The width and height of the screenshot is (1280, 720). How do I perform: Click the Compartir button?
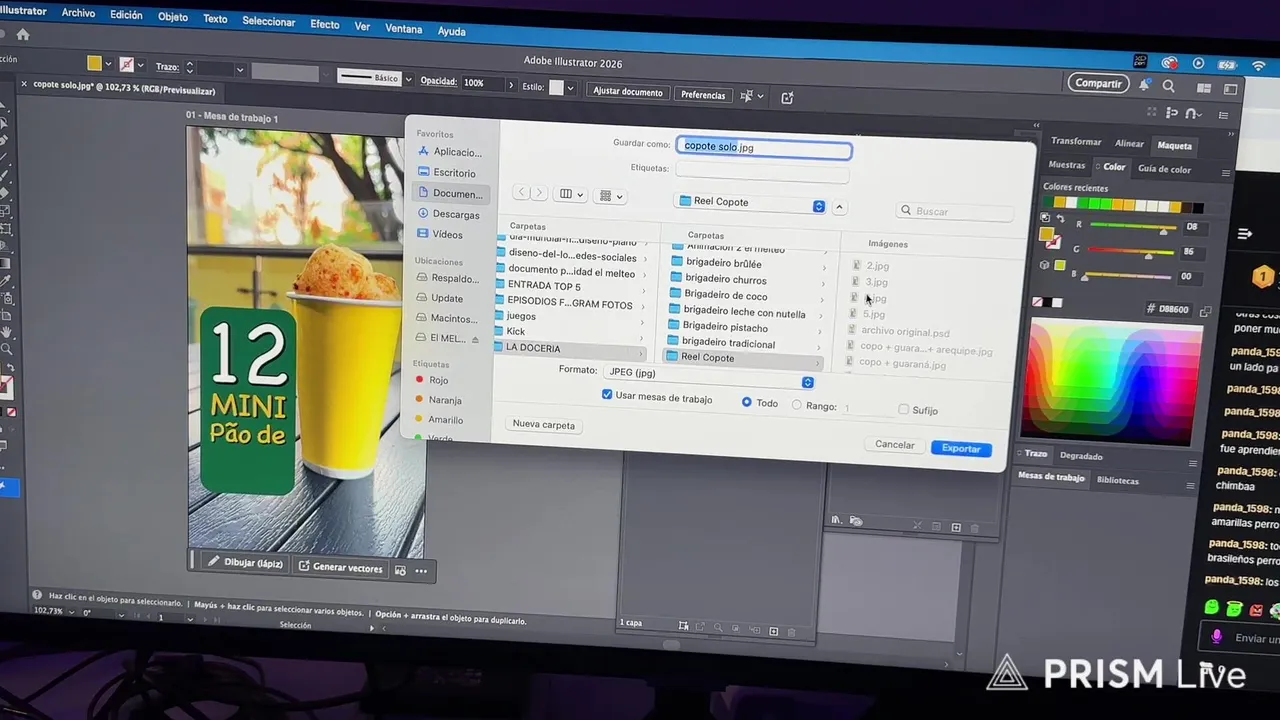pyautogui.click(x=1099, y=84)
